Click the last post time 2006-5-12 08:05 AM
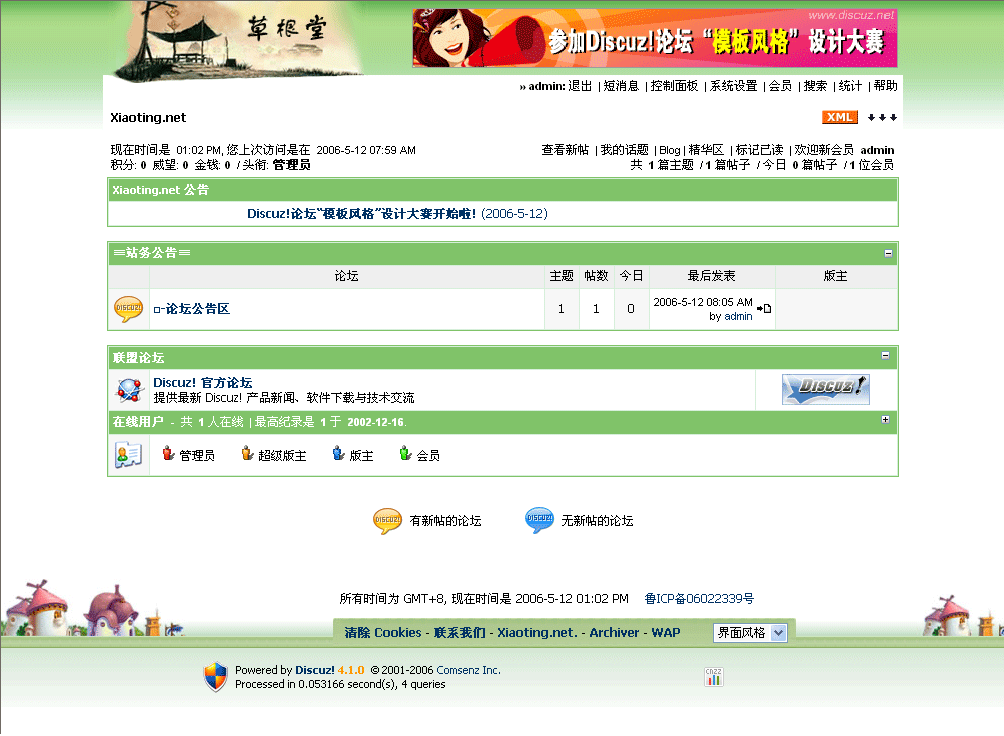1004x736 pixels. [x=702, y=302]
